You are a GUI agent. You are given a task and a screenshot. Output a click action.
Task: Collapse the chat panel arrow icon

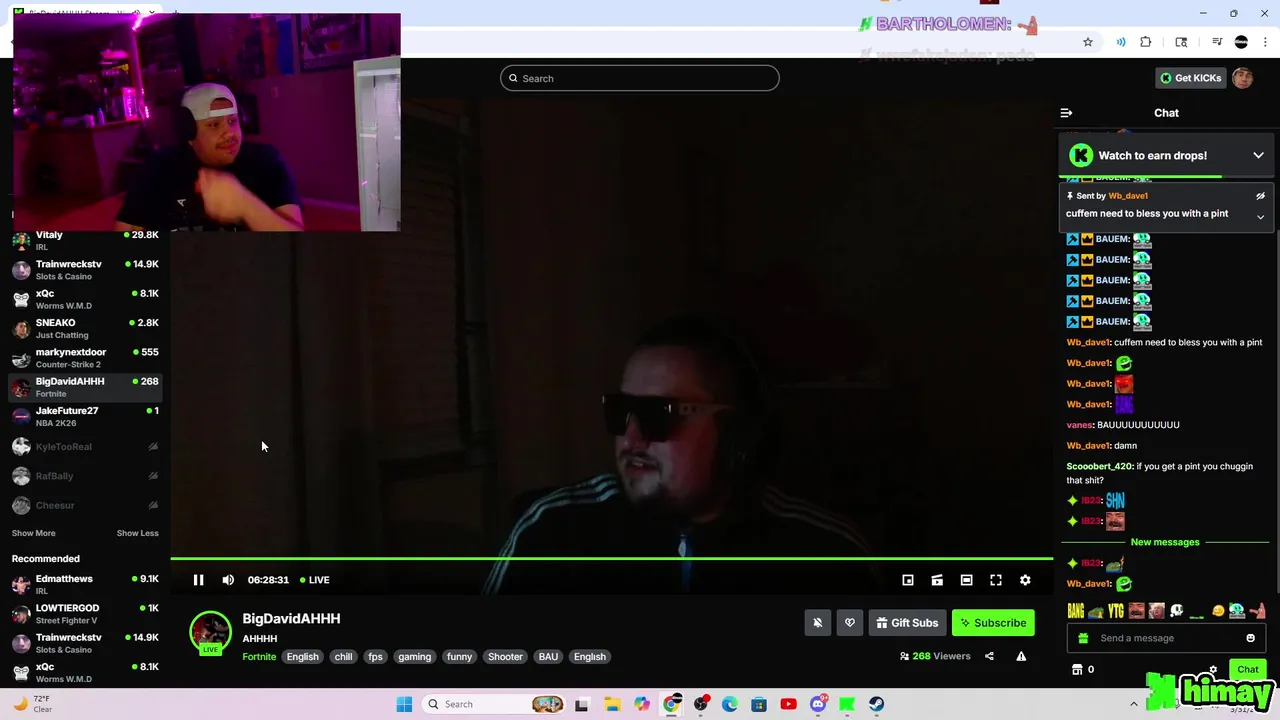pyautogui.click(x=1066, y=113)
